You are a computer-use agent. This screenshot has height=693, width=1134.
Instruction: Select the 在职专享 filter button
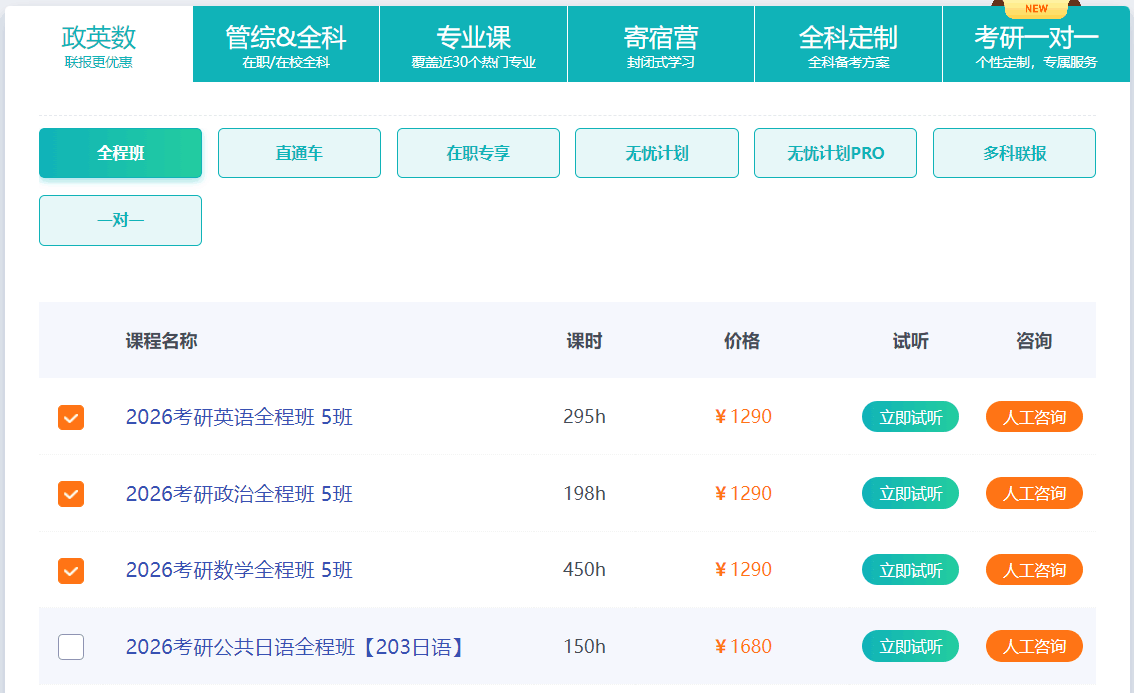pos(478,153)
